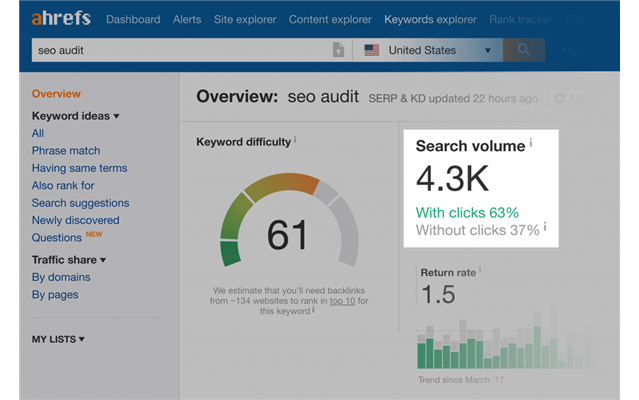Open the Dashboard navigation item

[x=132, y=19]
